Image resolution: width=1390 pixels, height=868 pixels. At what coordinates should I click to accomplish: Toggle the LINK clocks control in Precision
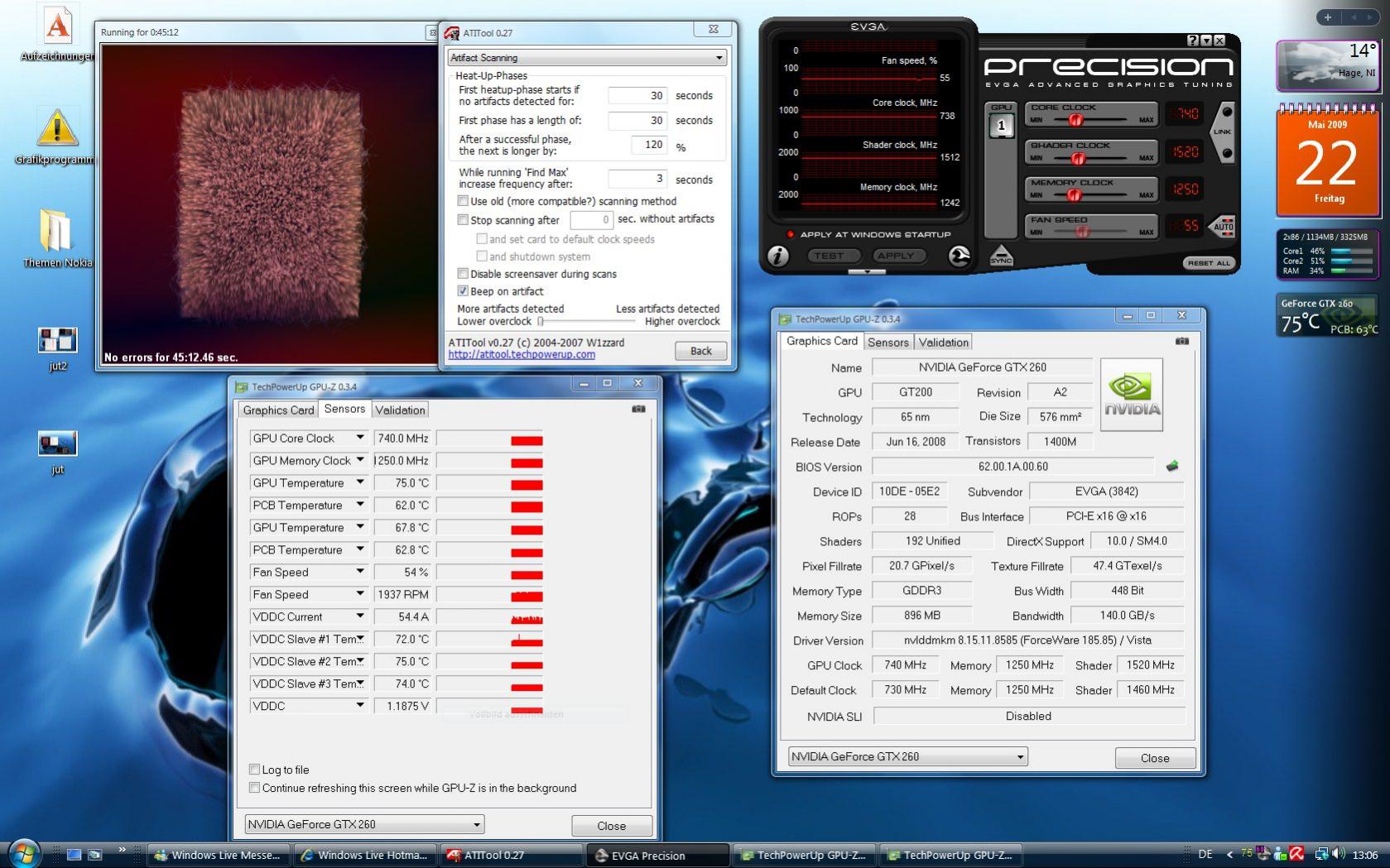pos(1222,132)
